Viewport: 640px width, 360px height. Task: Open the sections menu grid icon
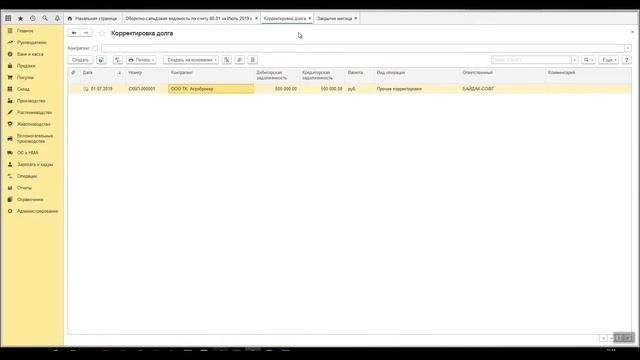tap(8, 18)
